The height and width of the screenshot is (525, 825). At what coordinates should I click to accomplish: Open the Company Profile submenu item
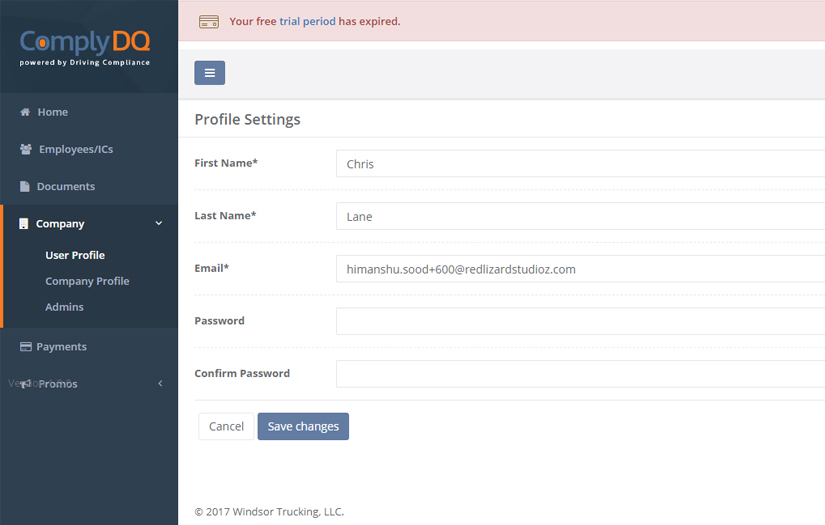coord(87,281)
